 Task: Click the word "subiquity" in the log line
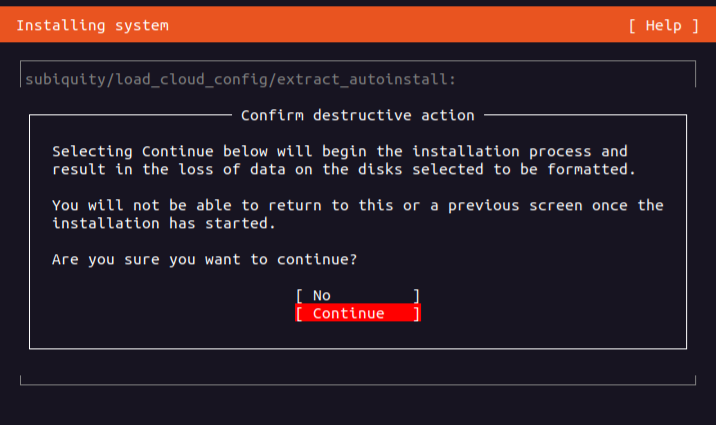pos(65,79)
